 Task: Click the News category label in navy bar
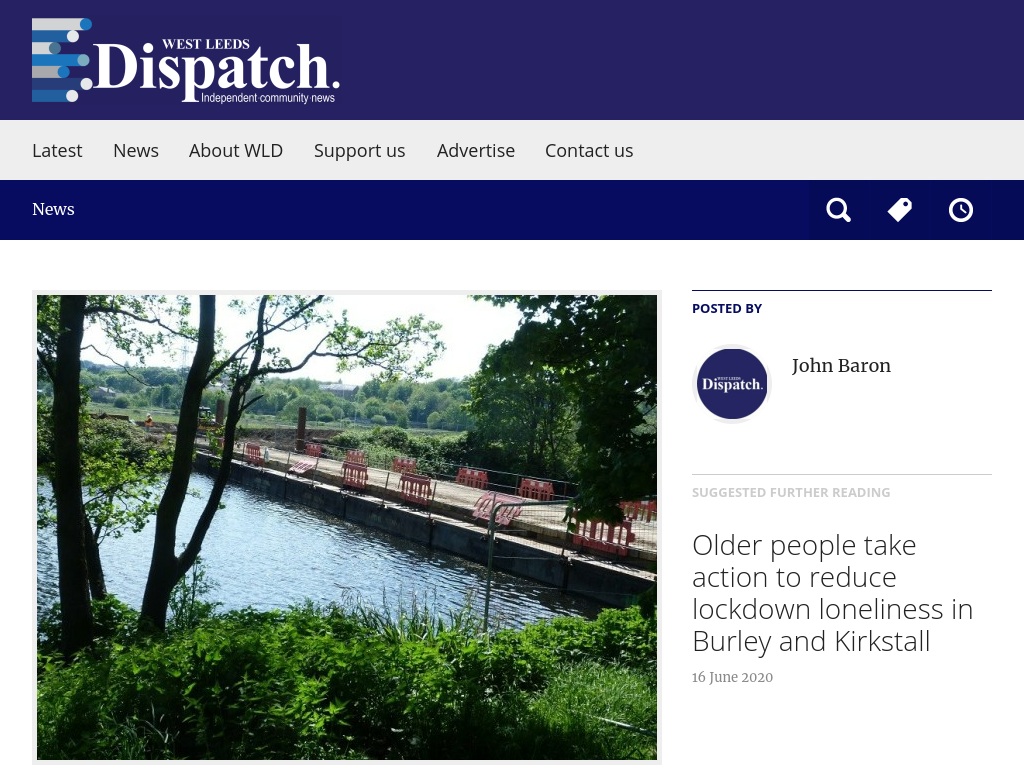(x=53, y=210)
